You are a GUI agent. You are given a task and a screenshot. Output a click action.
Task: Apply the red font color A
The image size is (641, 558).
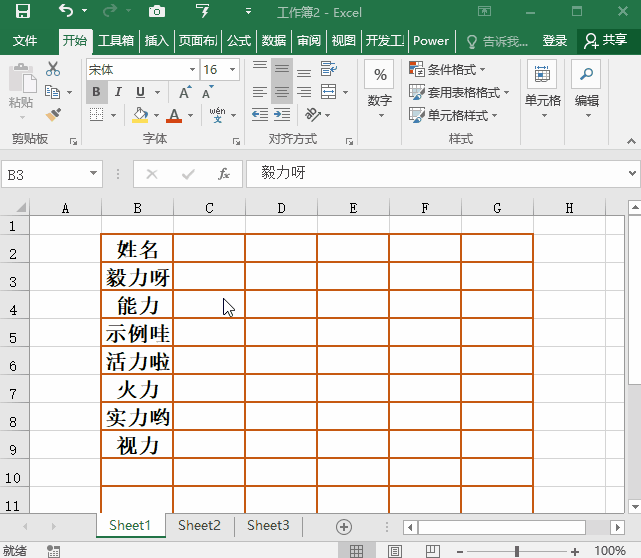pyautogui.click(x=174, y=115)
